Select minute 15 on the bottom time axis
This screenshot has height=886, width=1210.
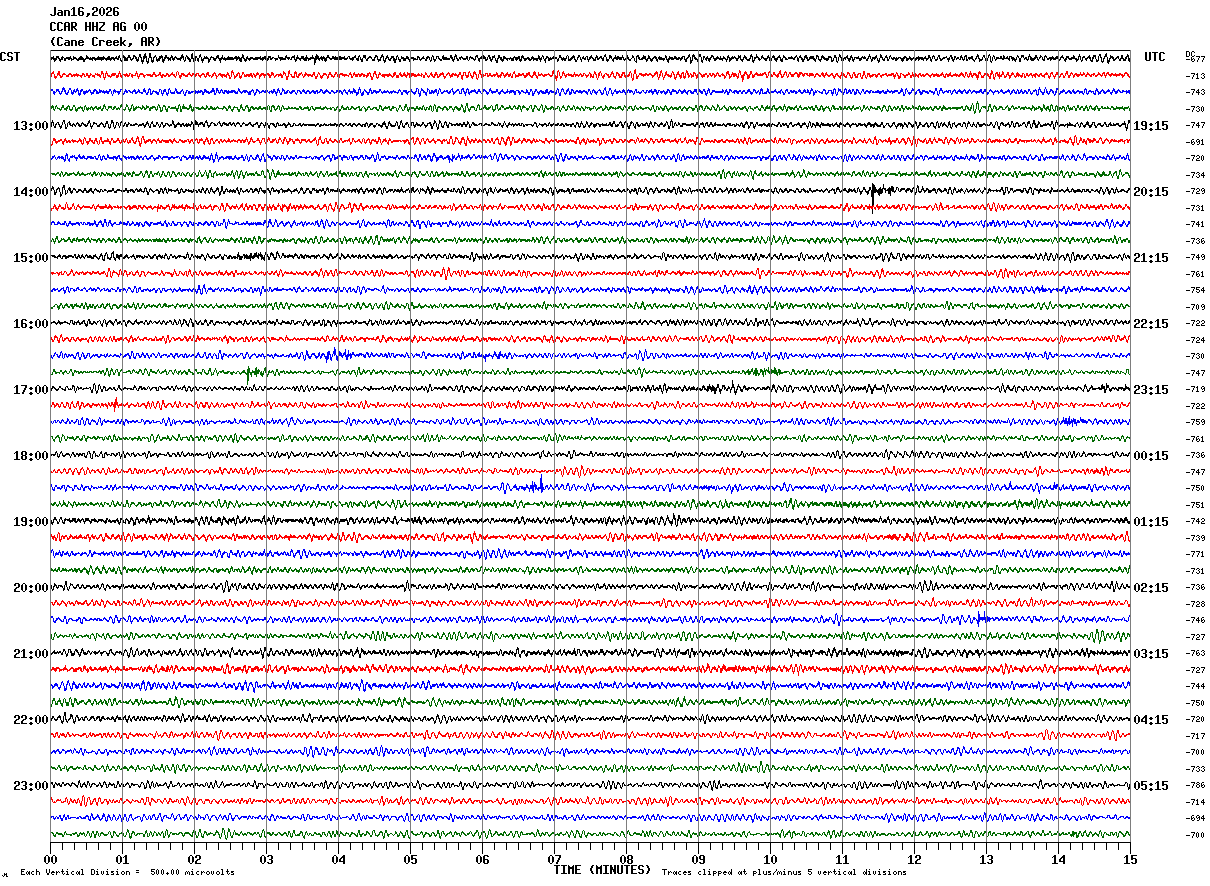coord(1130,859)
